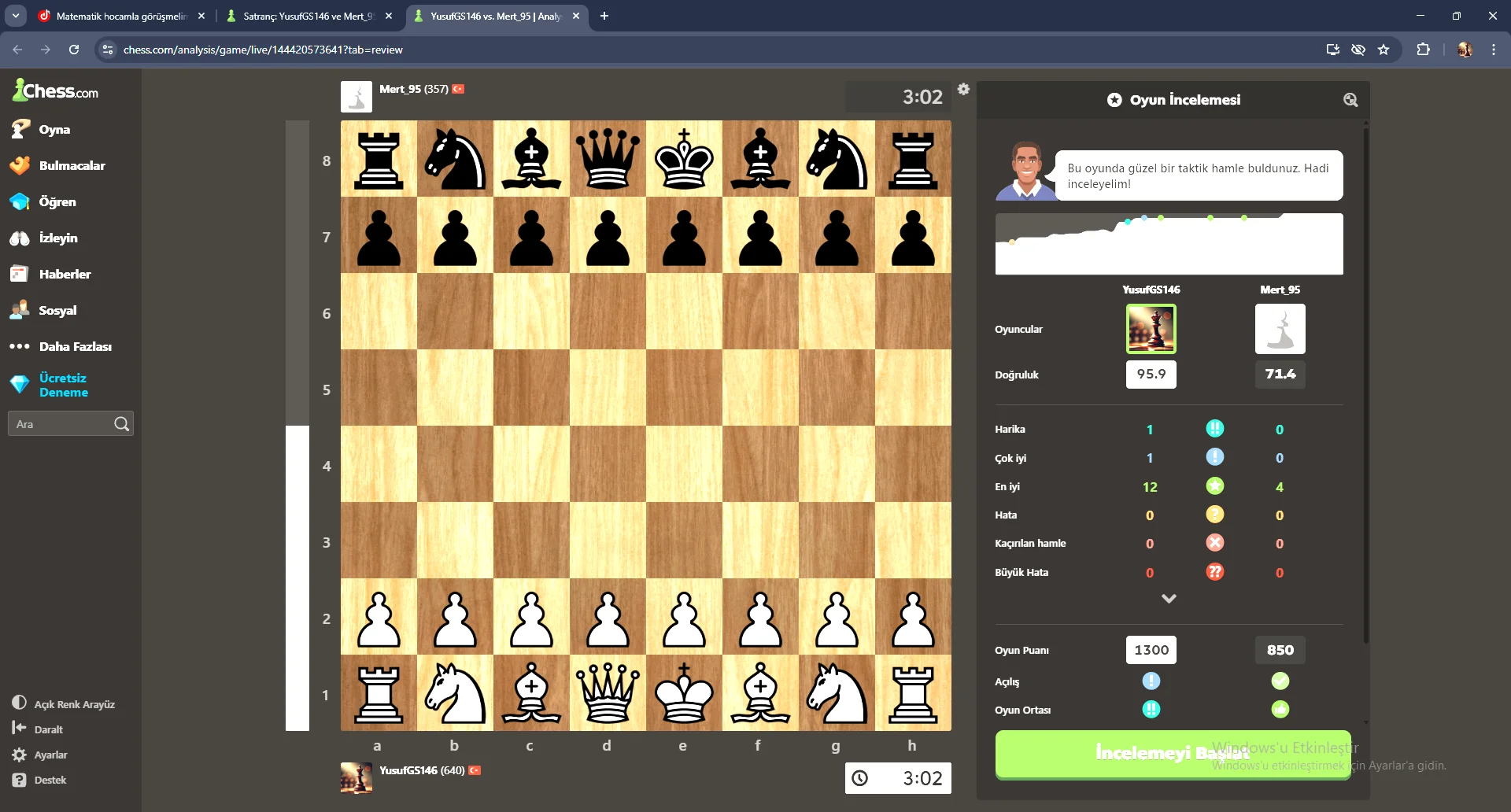Select the white pawn on e2

(684, 617)
